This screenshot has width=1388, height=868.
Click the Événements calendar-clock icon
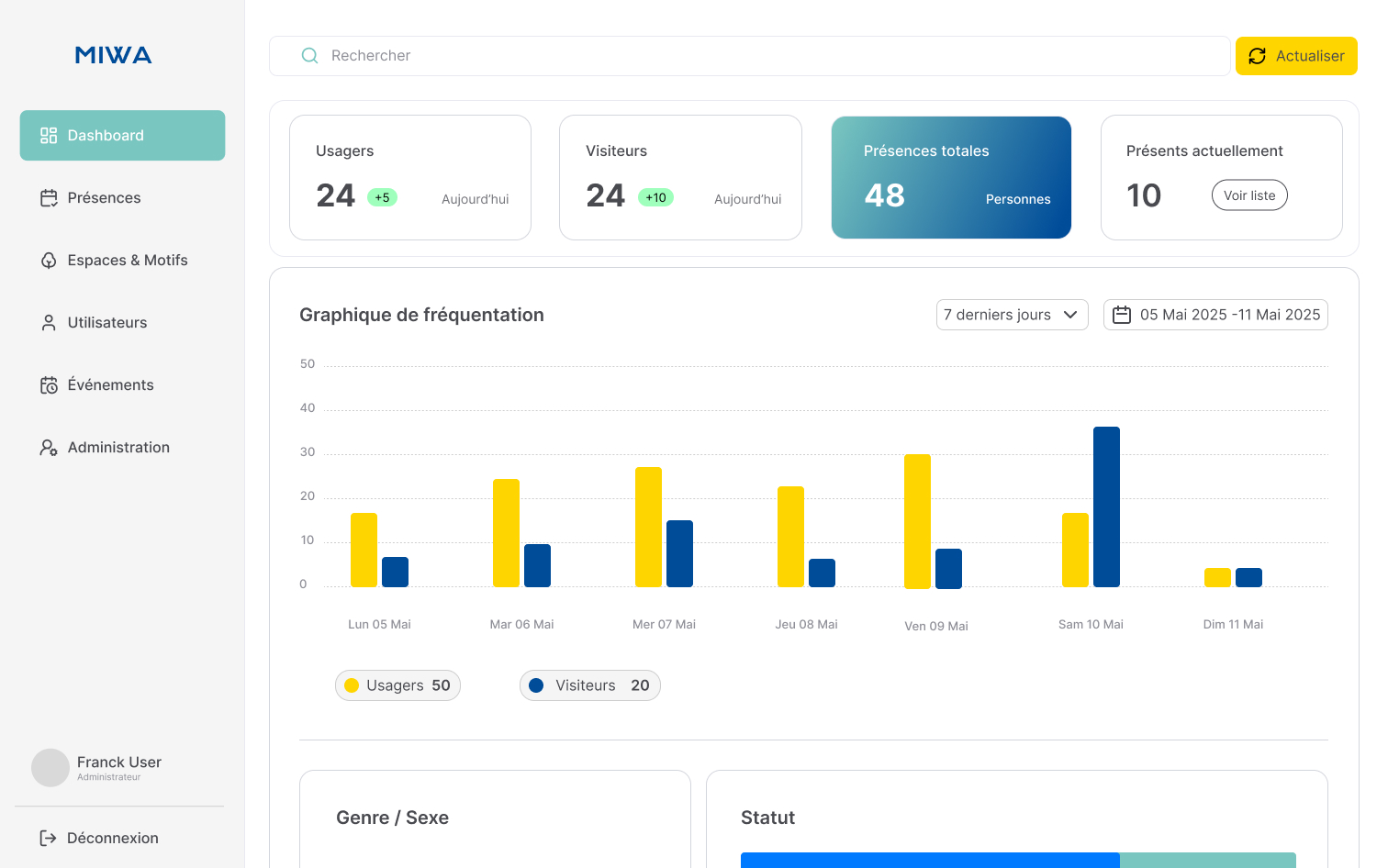pos(49,385)
